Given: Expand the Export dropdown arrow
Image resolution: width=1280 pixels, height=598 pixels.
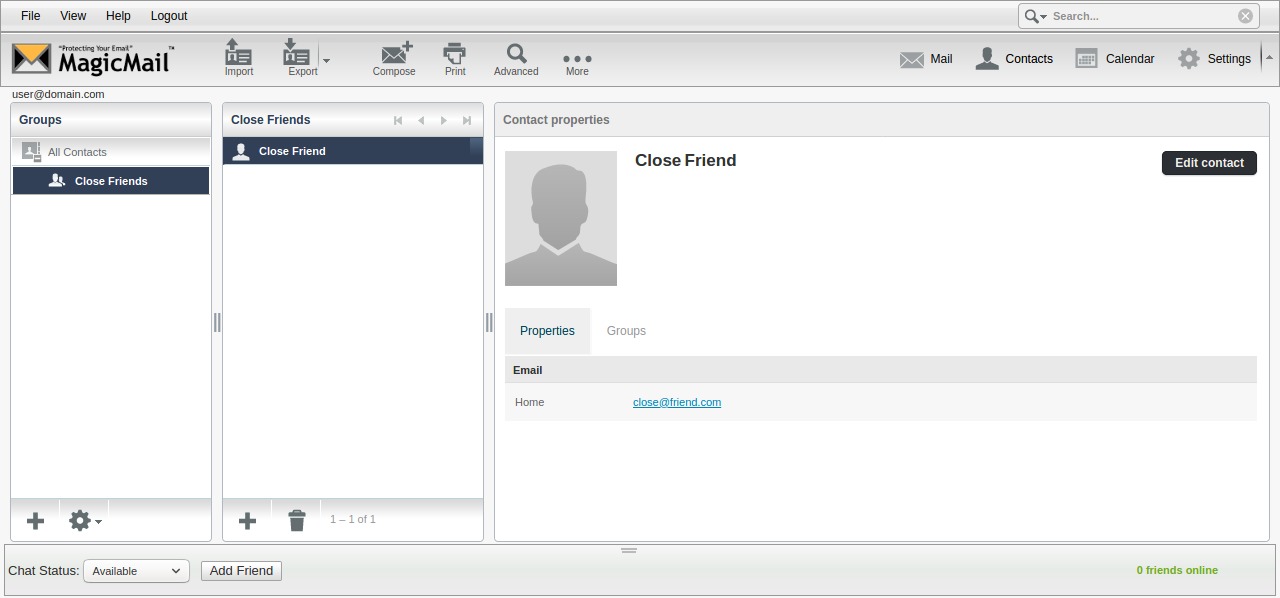Looking at the screenshot, I should pos(327,60).
